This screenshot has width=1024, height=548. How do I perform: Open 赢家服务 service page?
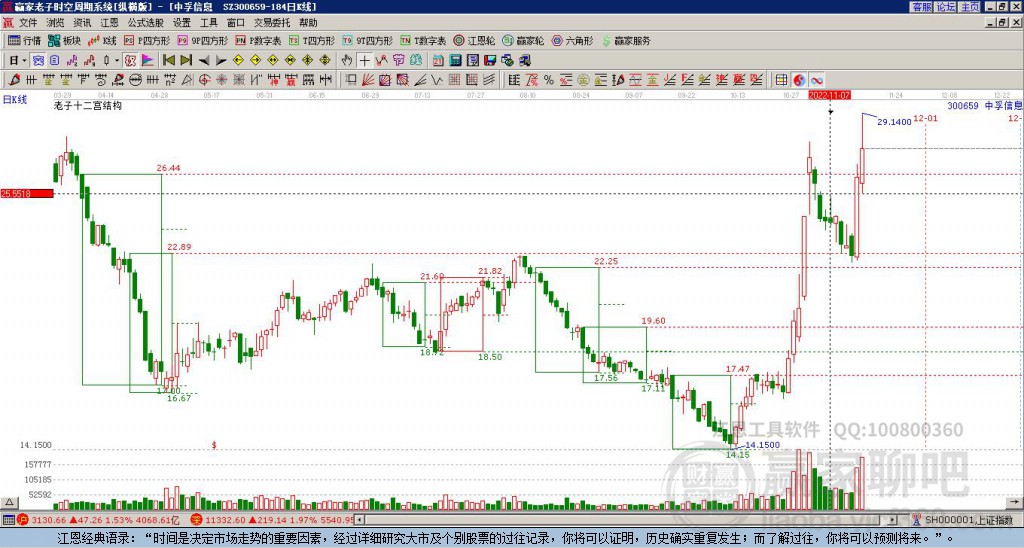coord(626,40)
